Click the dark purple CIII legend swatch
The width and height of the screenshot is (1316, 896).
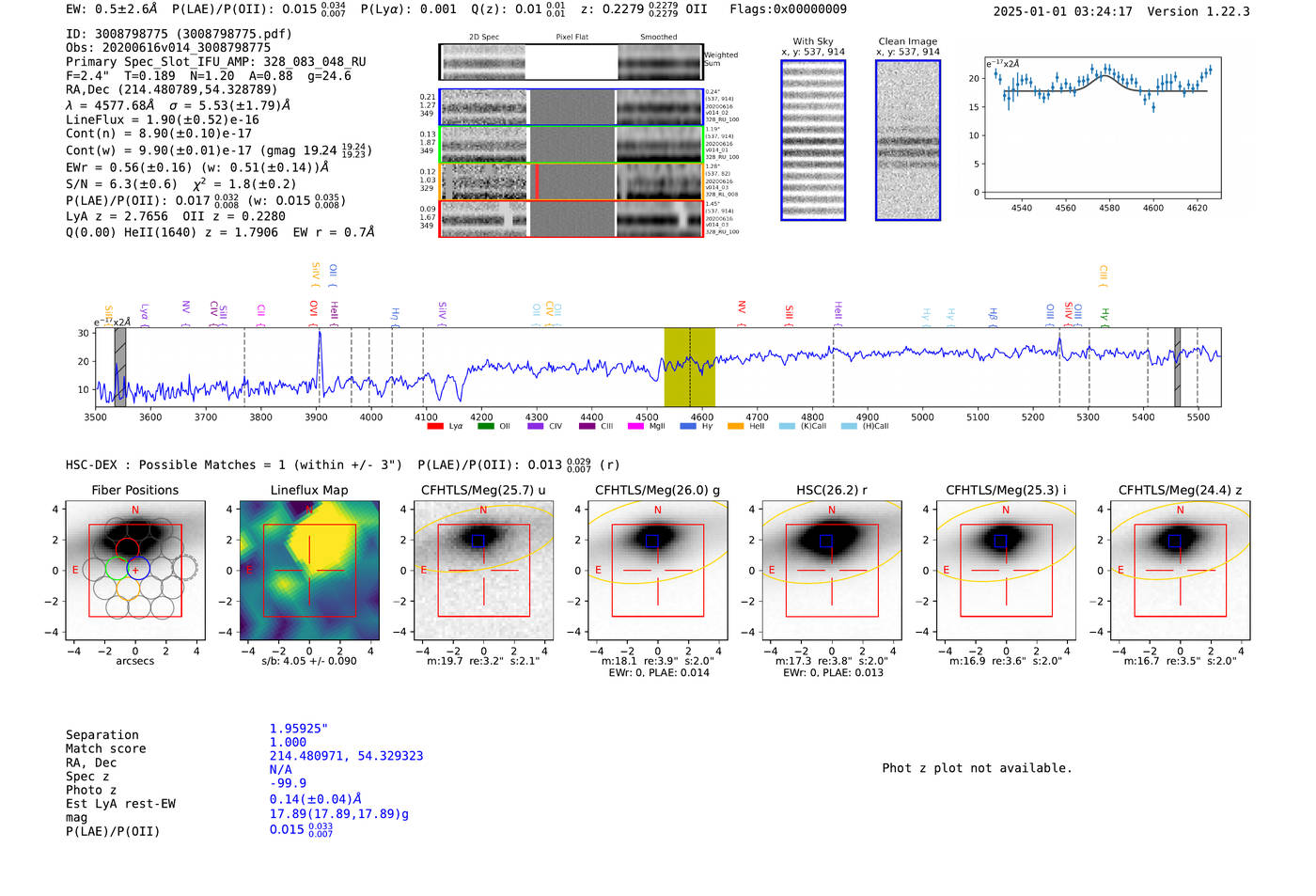[x=587, y=426]
